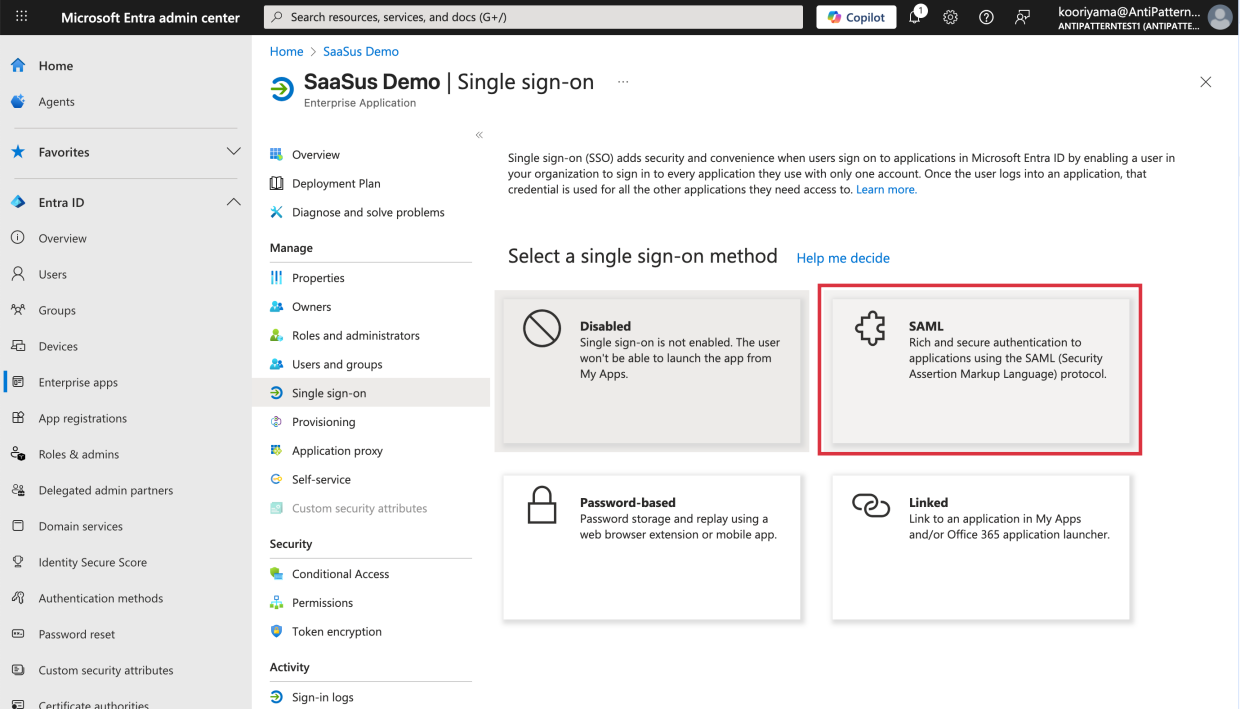Choose the Linked sign-on method card
1240x709 pixels.
point(981,547)
